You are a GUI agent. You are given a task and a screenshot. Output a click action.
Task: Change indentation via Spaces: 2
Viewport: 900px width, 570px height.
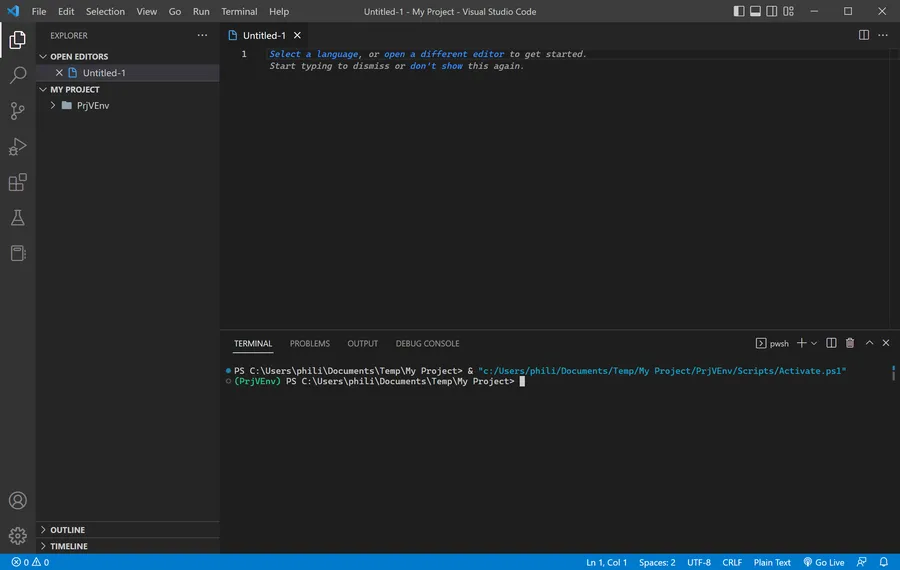click(657, 562)
